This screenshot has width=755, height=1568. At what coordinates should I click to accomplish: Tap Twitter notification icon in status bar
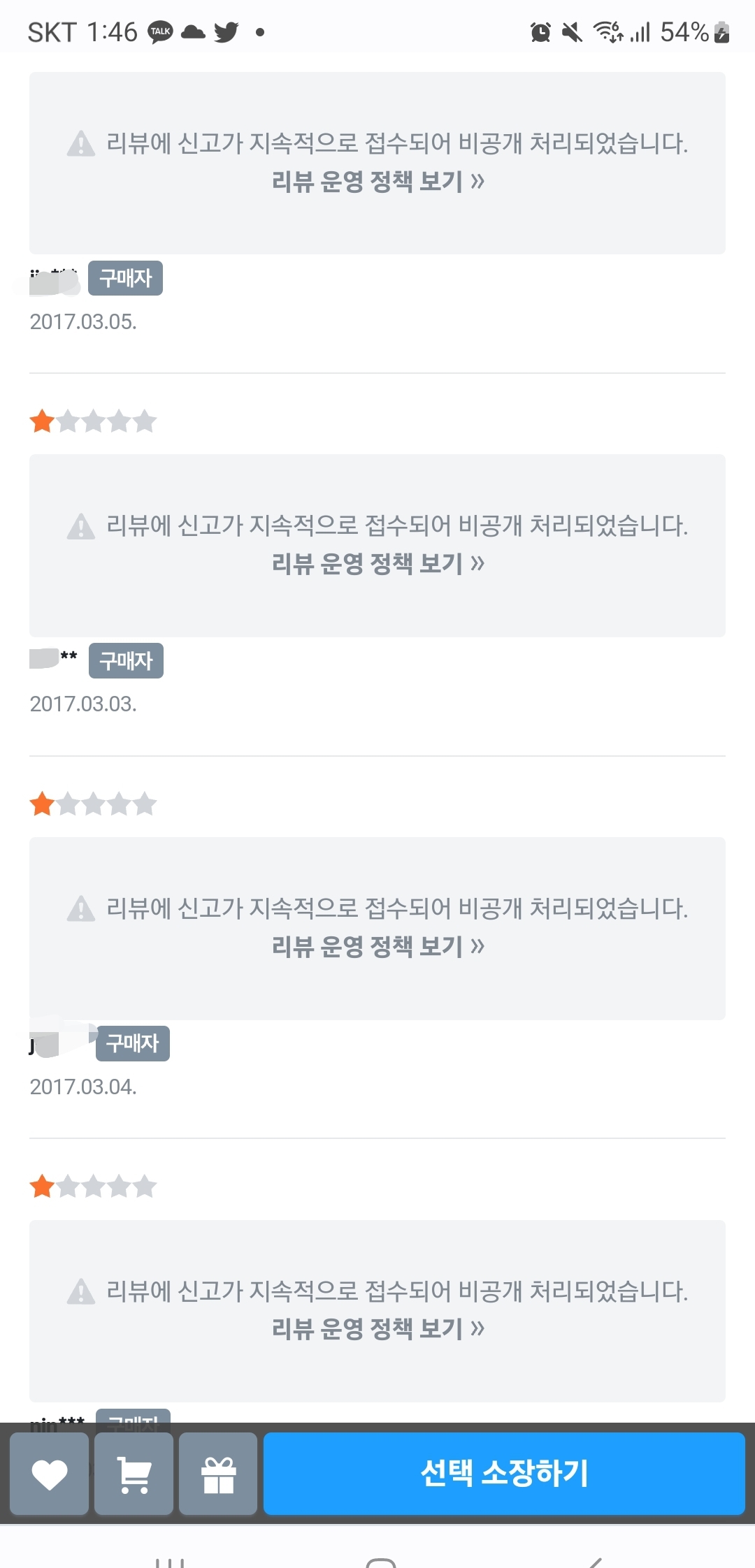[226, 32]
